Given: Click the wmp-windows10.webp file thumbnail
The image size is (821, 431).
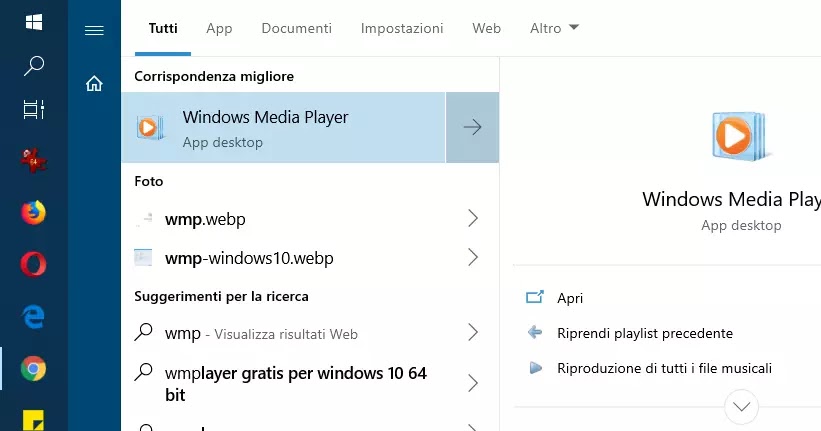Looking at the screenshot, I should (x=143, y=258).
